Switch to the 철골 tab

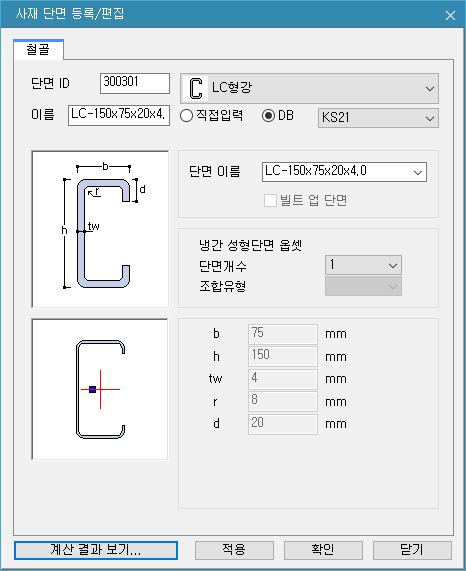(38, 50)
